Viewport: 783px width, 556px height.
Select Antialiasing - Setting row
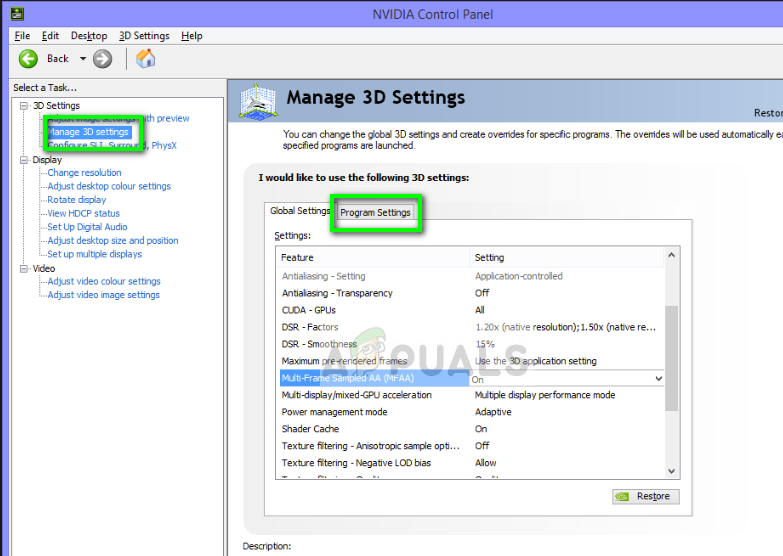pos(472,276)
